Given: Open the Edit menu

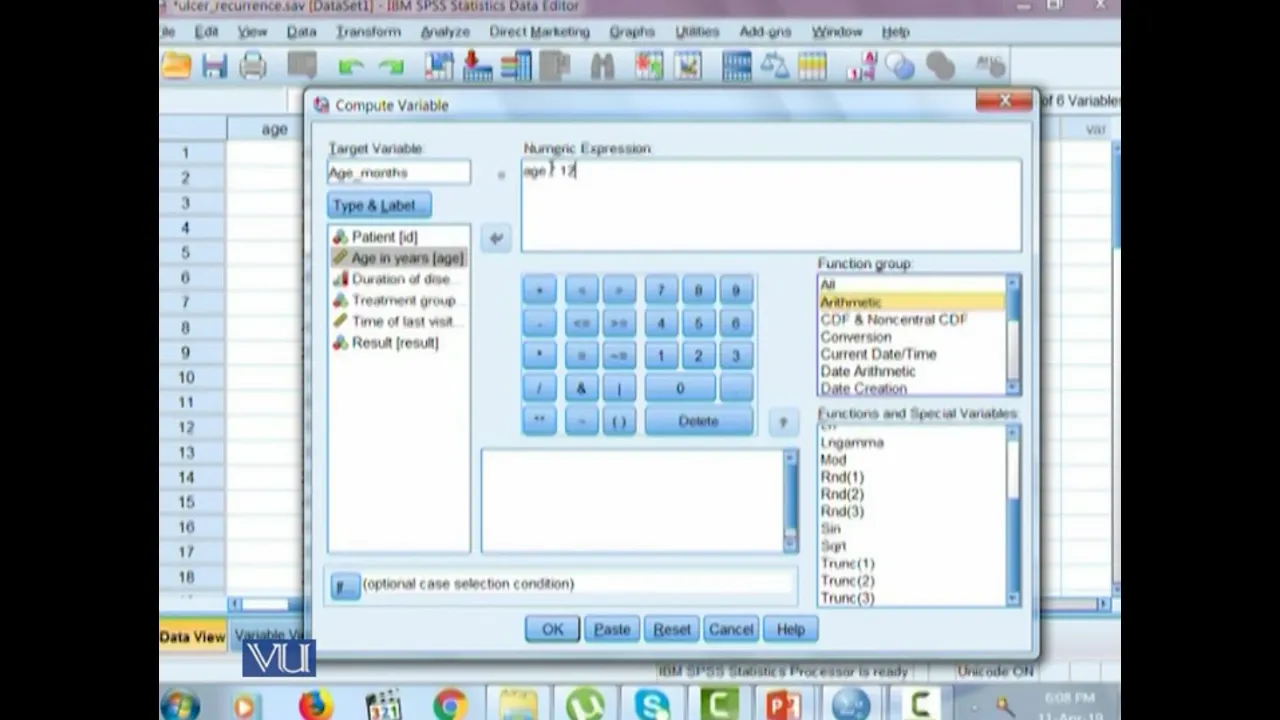Looking at the screenshot, I should click(x=207, y=32).
